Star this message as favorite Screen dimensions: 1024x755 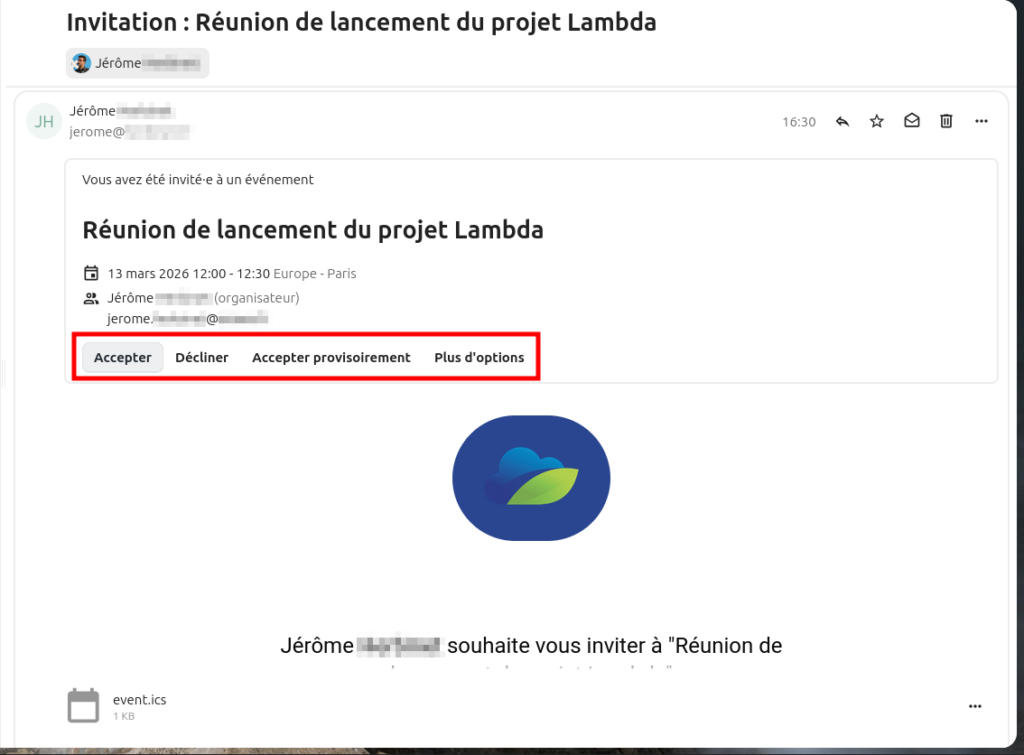pyautogui.click(x=877, y=121)
